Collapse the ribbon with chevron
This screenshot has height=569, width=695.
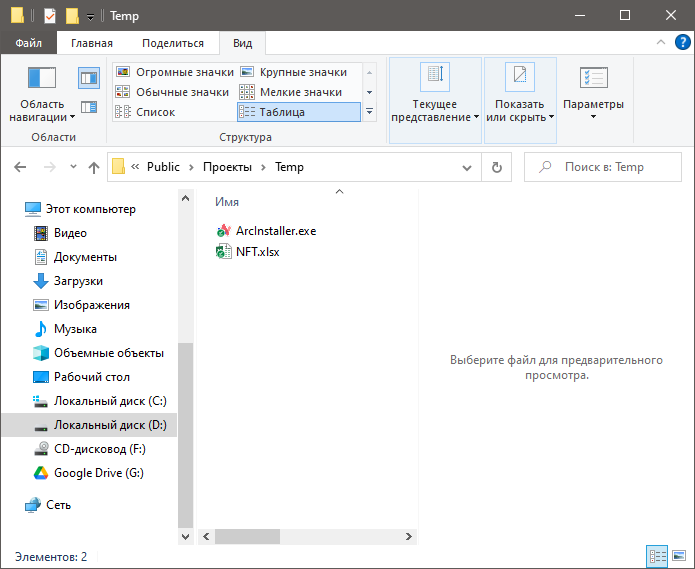click(661, 42)
